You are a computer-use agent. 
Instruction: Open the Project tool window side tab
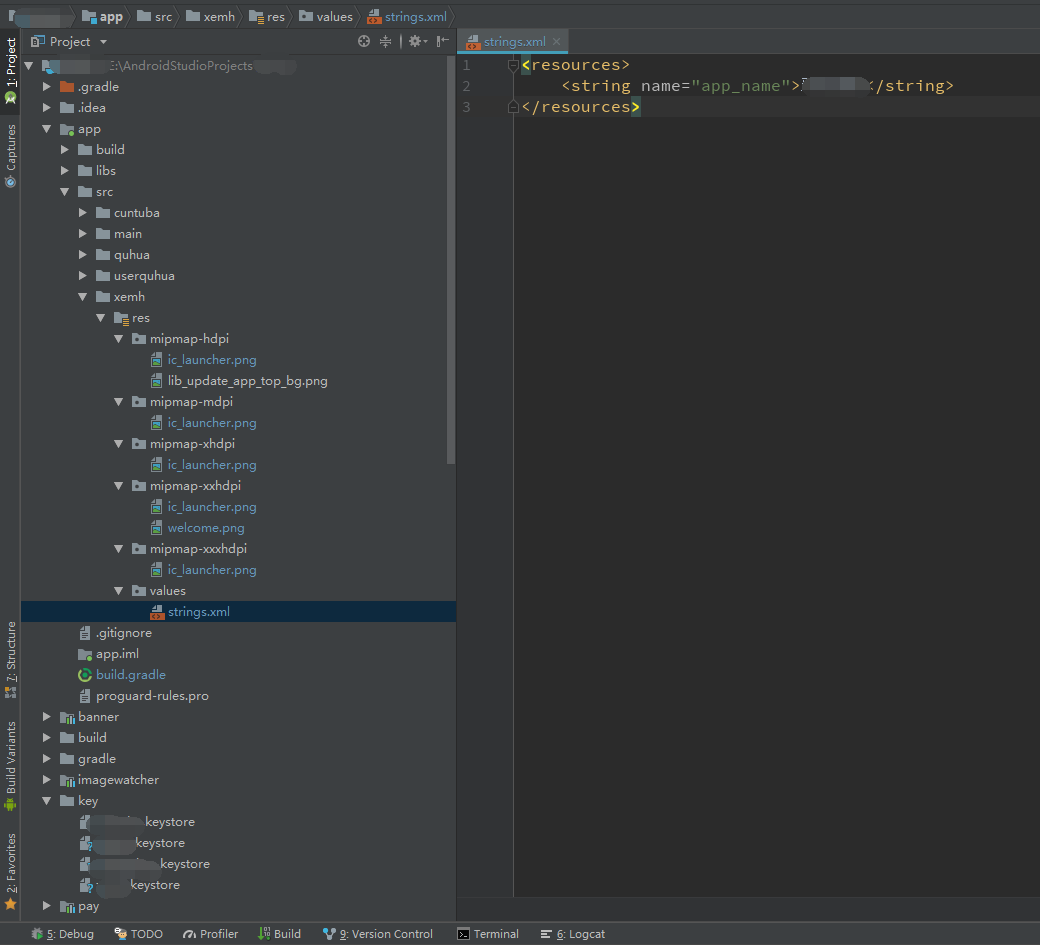(x=11, y=69)
